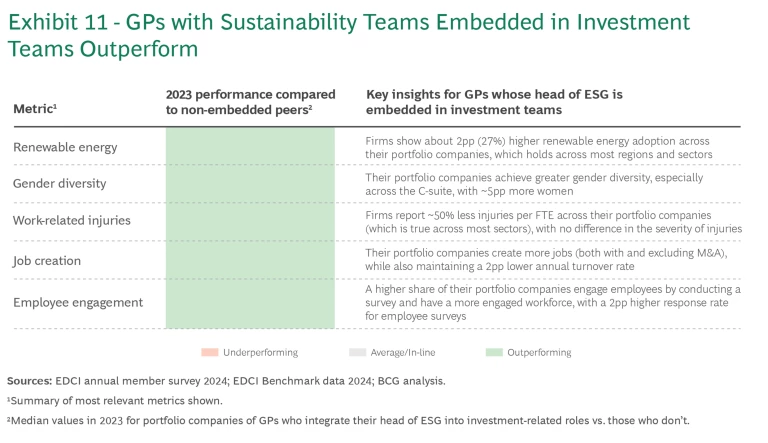Viewport: 768px width, 443px height.
Task: Click the insight about employee survey response rate
Action: point(553,302)
